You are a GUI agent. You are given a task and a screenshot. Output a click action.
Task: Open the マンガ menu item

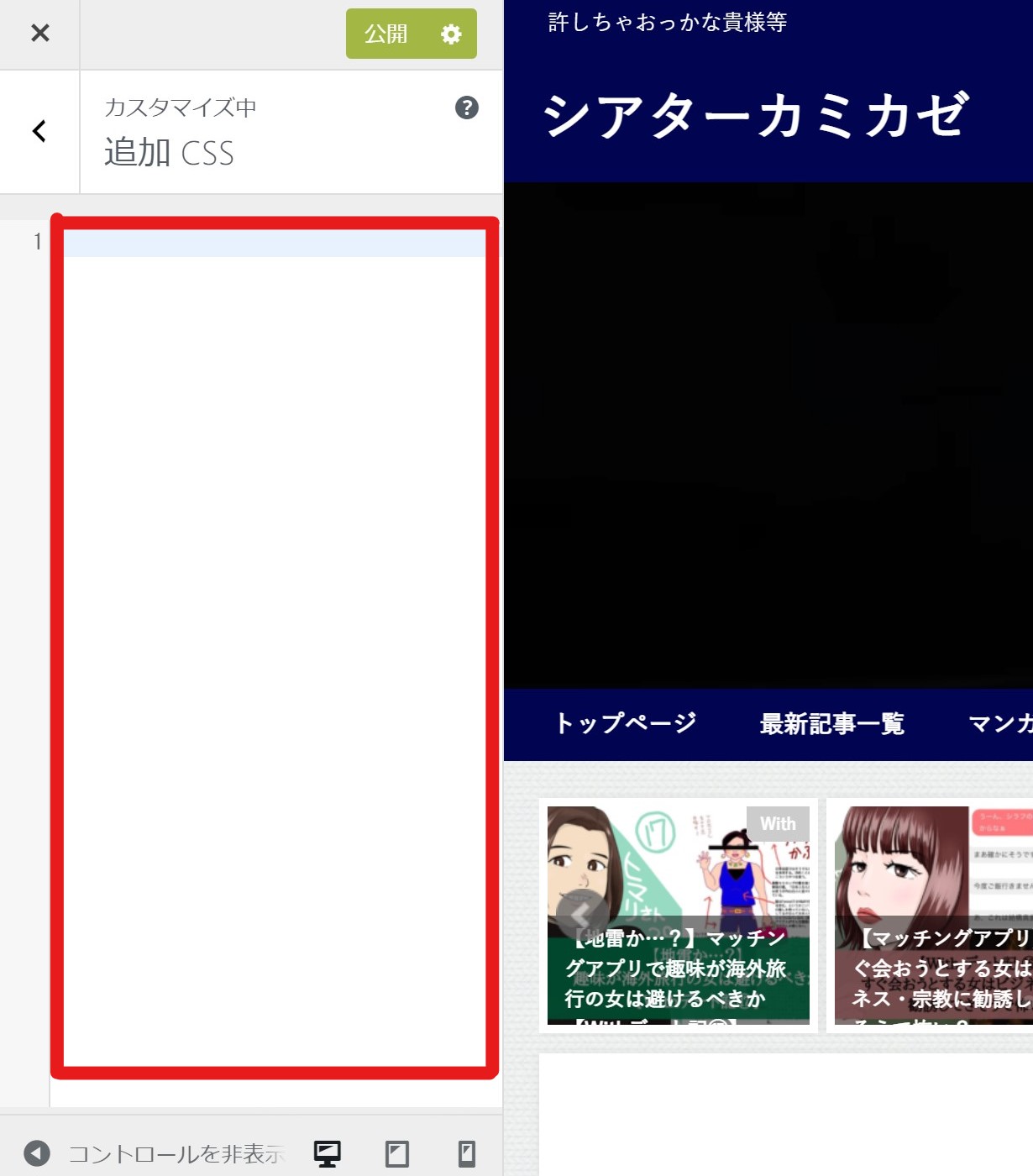click(999, 723)
